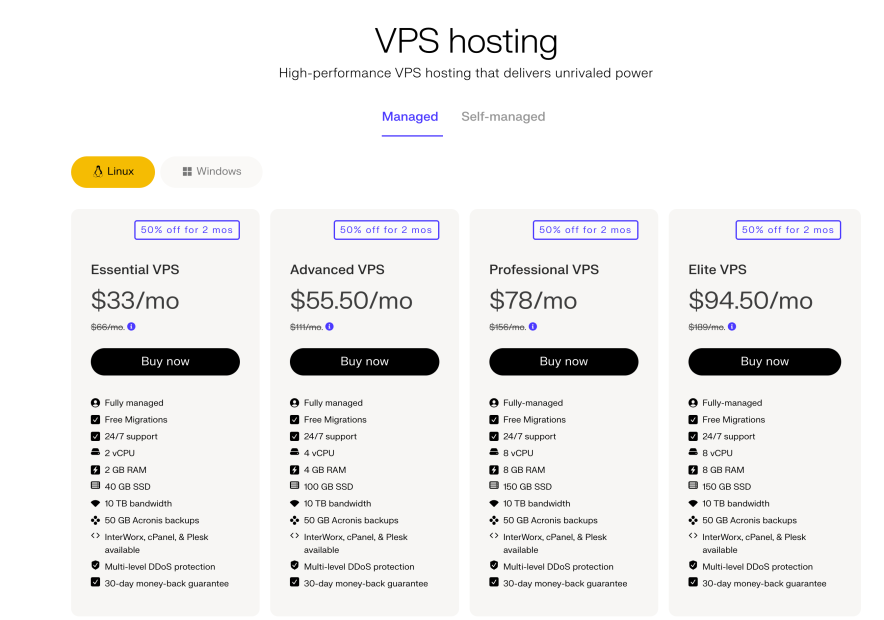This screenshot has width=884, height=620.
Task: Click info icon beside Essential VPS $66/mo price
Action: (132, 327)
